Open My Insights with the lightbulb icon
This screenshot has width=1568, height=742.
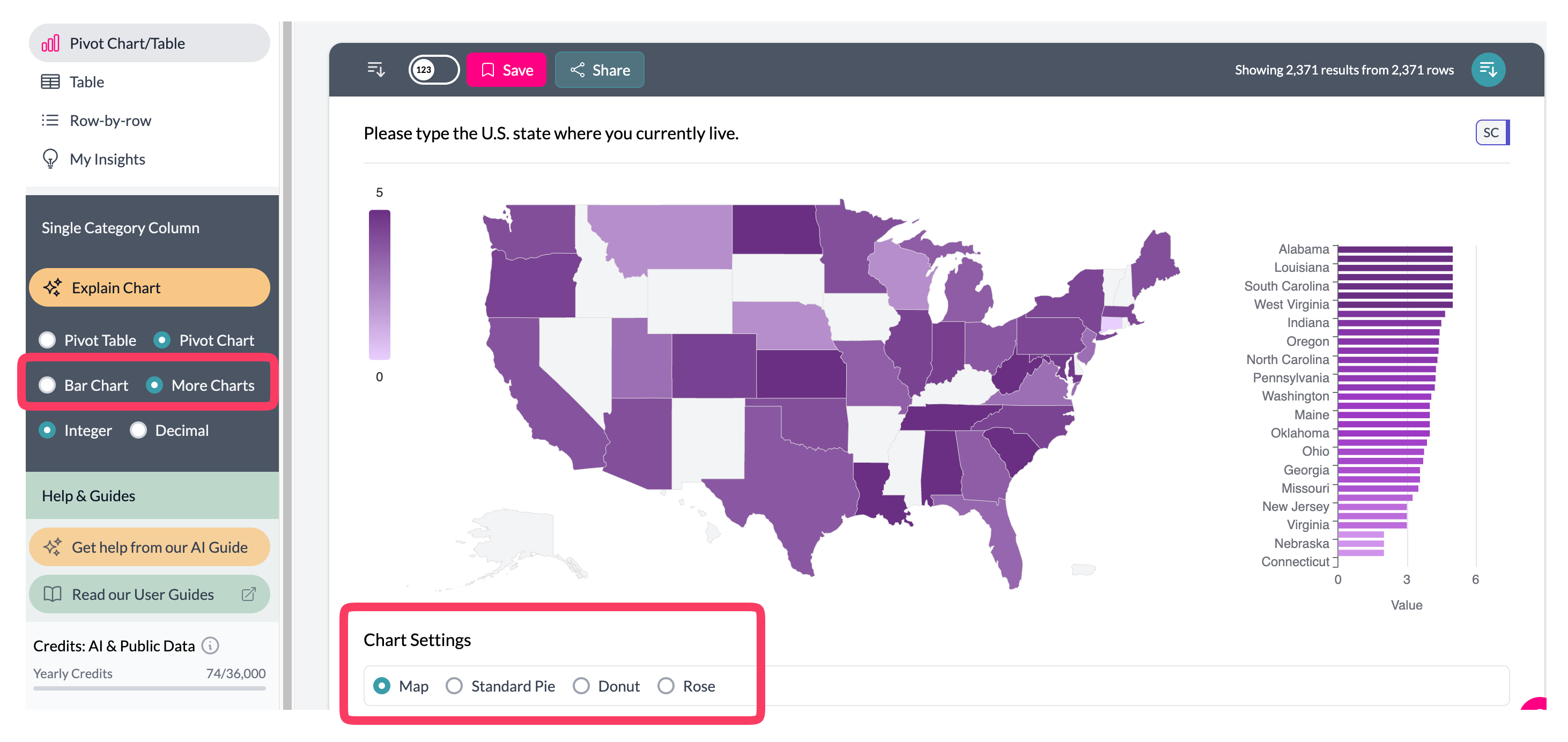[51, 159]
